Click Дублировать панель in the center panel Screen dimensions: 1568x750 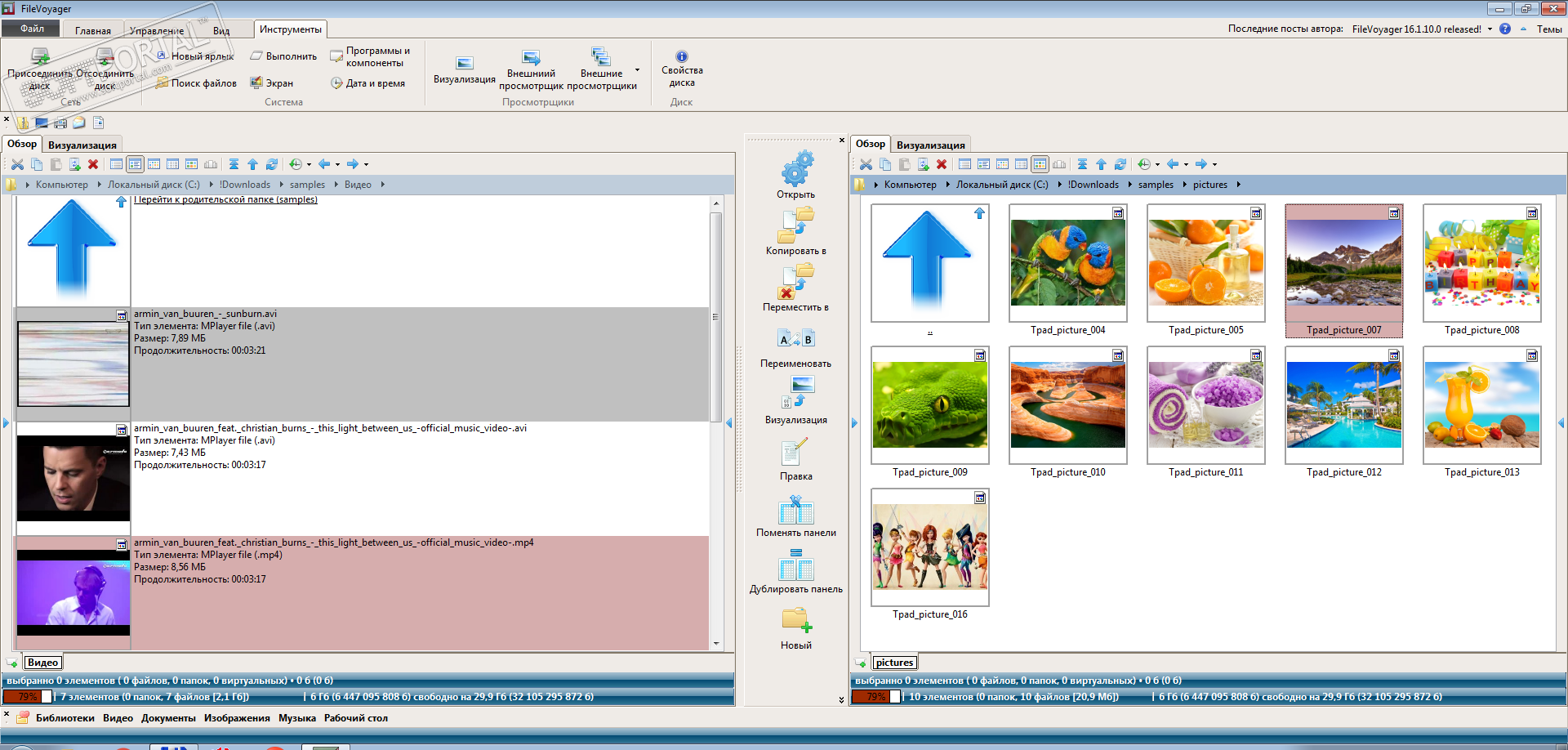point(796,572)
